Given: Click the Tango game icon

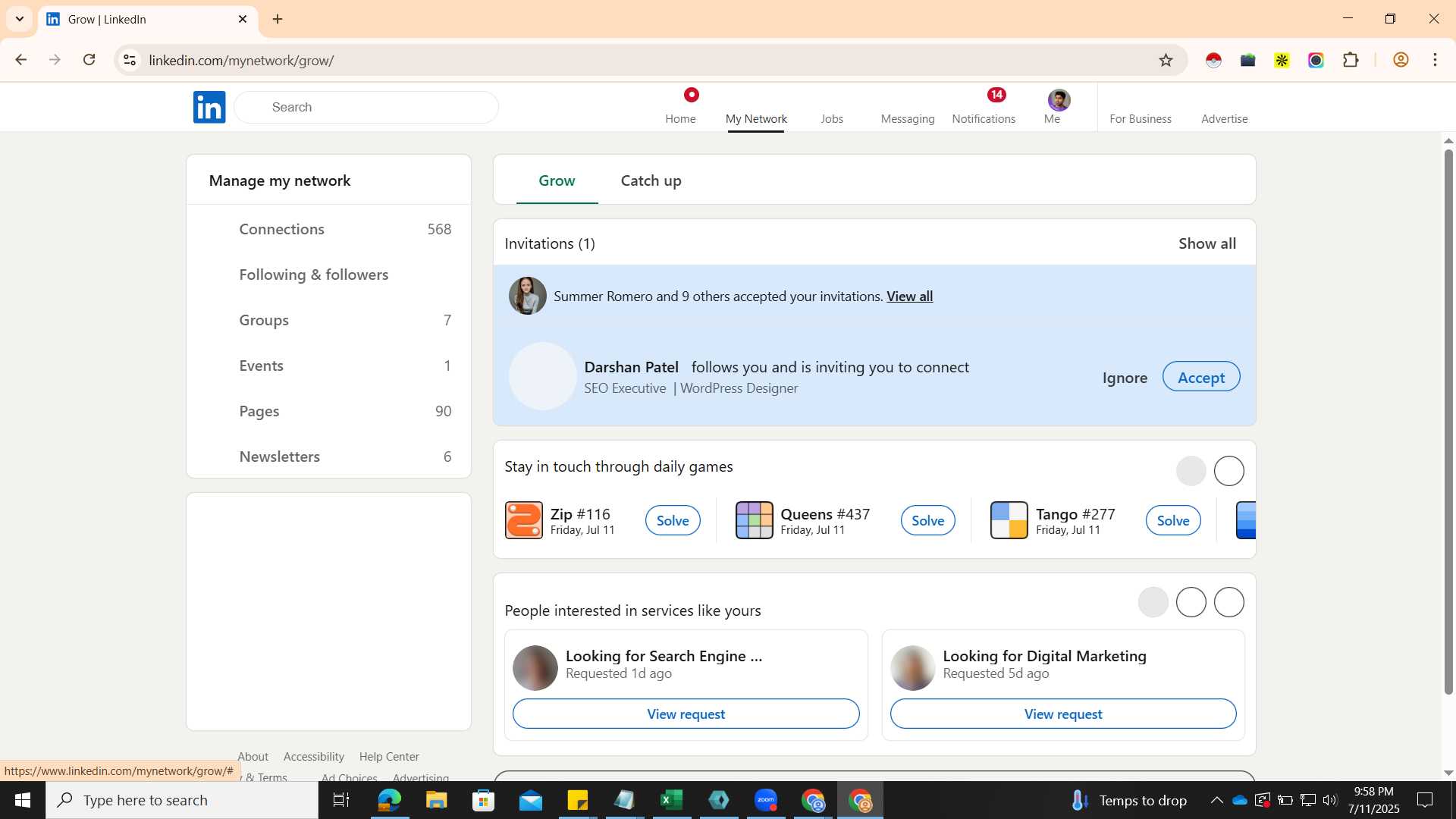Looking at the screenshot, I should 1009,520.
